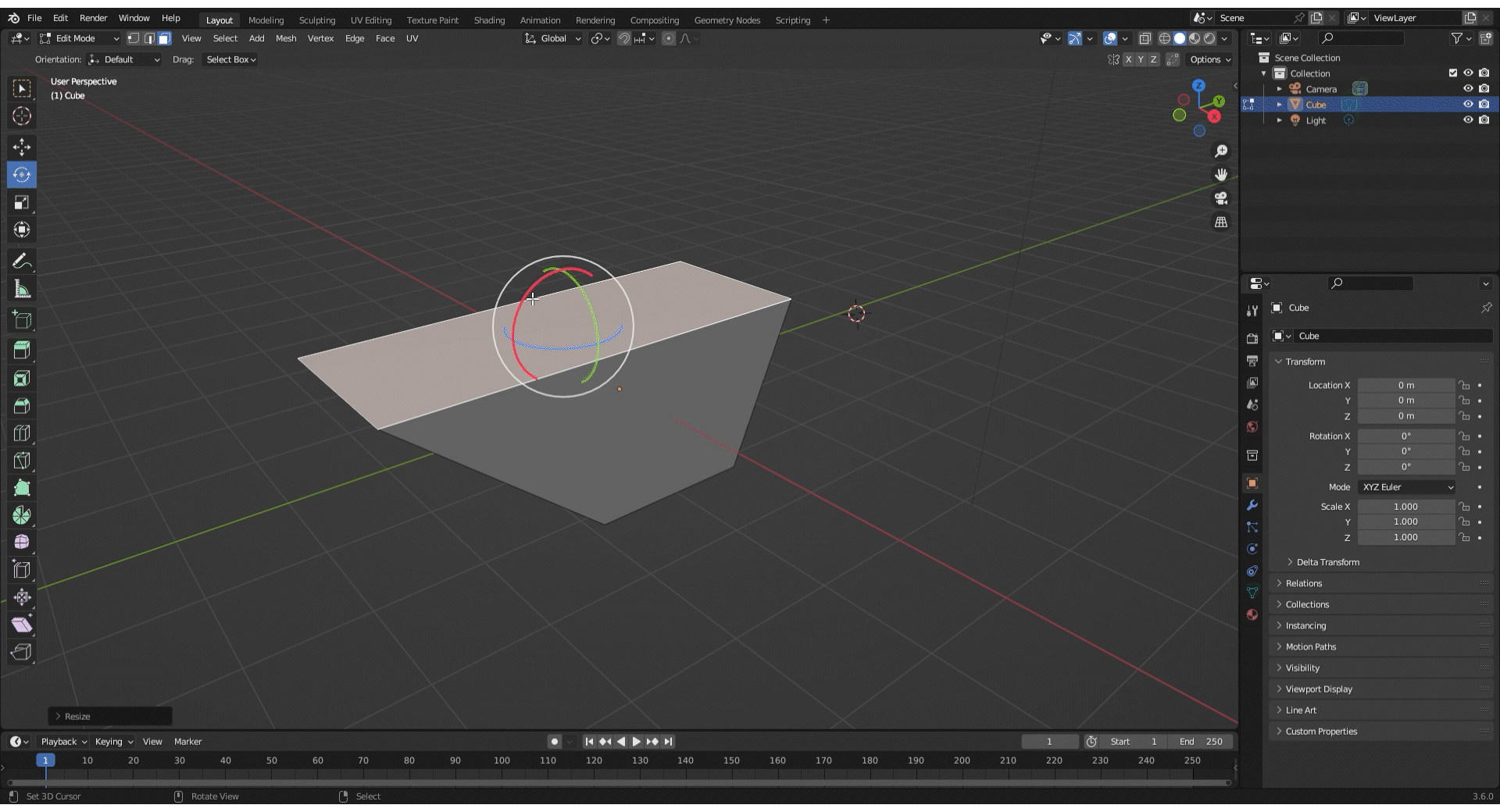Open the Mesh menu

coord(286,38)
